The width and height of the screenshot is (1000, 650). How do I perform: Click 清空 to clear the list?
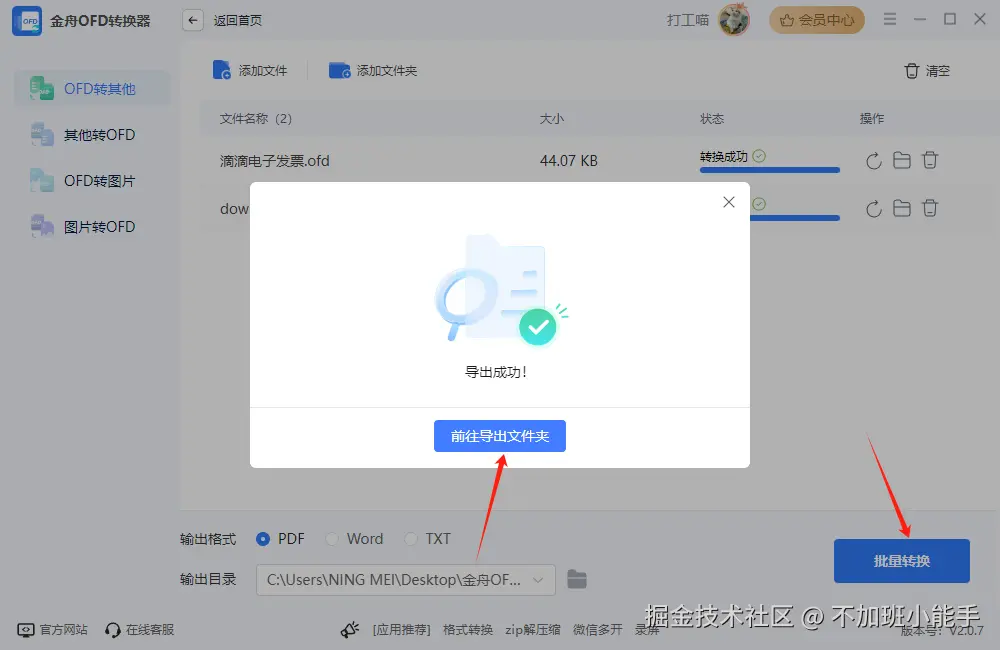pyautogui.click(x=927, y=71)
